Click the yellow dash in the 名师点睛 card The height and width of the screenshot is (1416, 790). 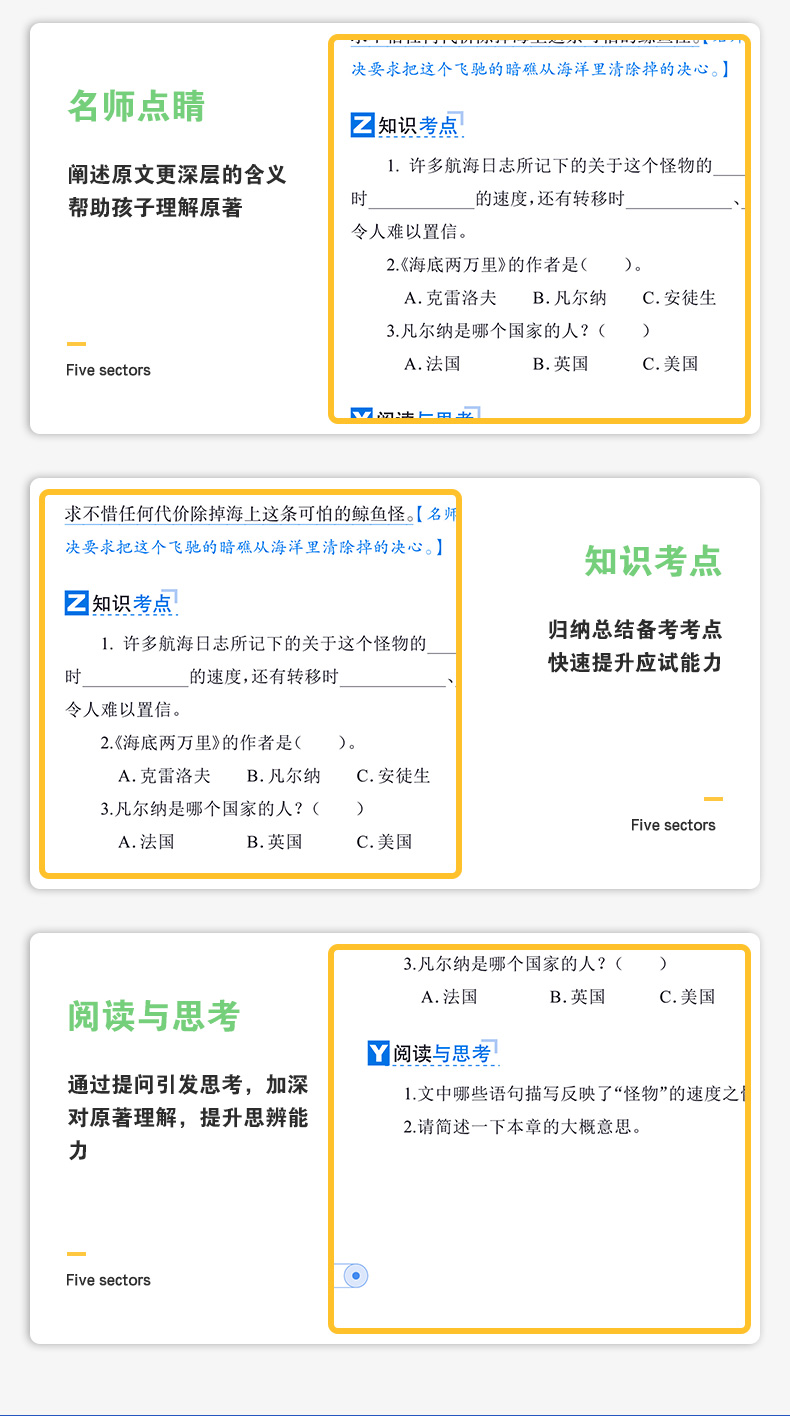point(76,344)
